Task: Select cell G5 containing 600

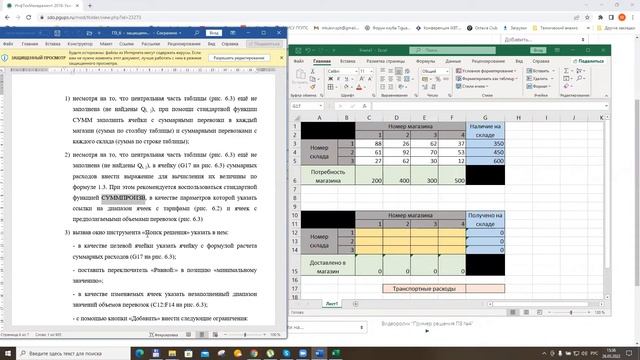Action: 485,161
